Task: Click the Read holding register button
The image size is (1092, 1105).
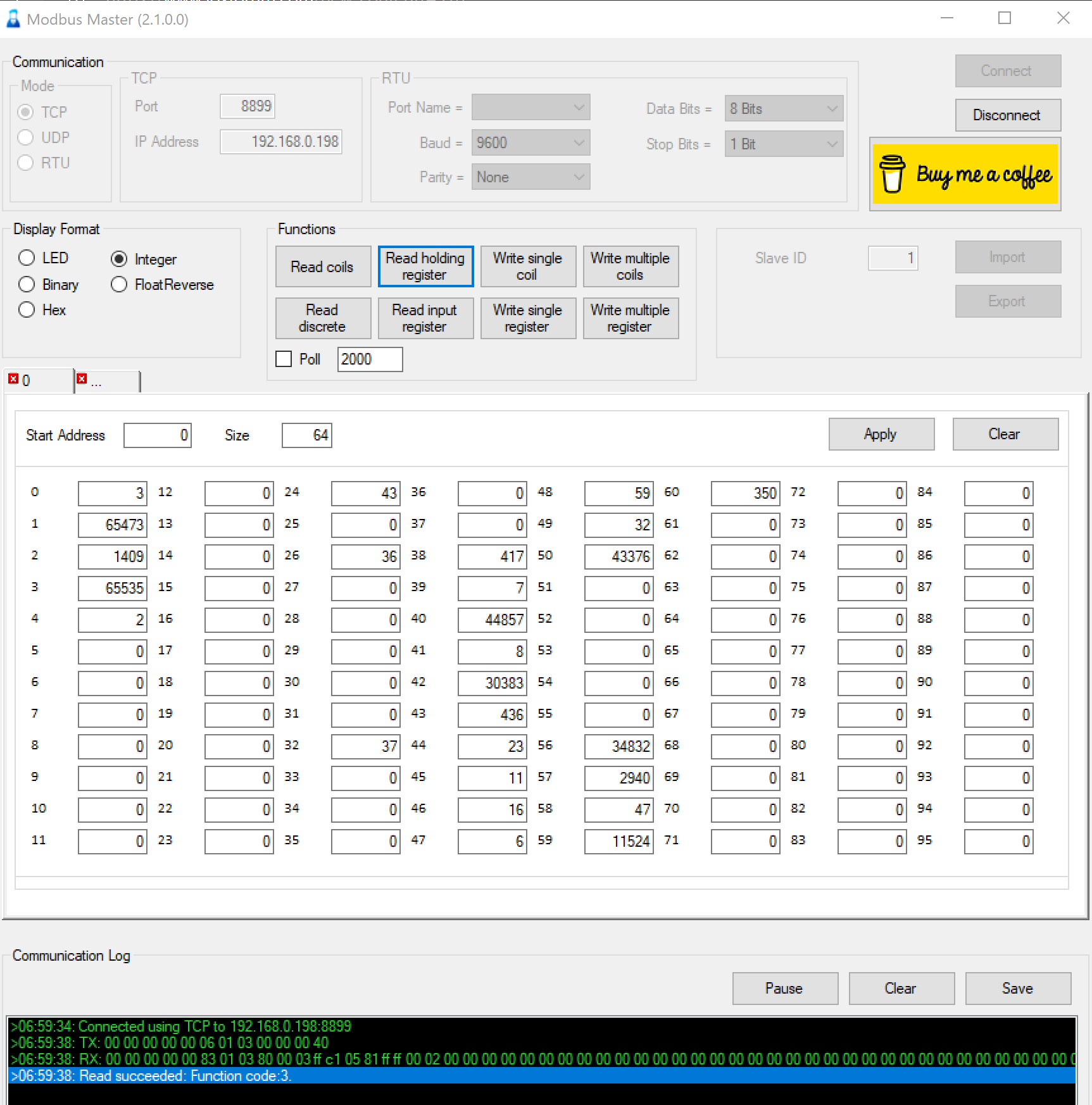Action: point(425,266)
